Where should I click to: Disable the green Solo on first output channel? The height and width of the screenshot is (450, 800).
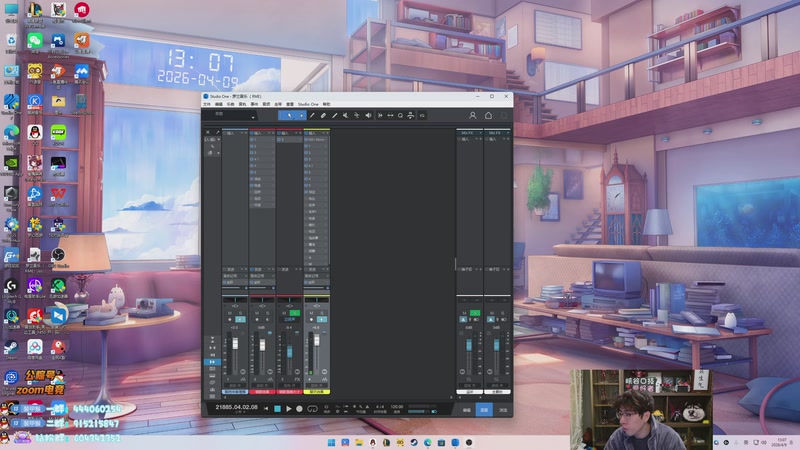475,313
